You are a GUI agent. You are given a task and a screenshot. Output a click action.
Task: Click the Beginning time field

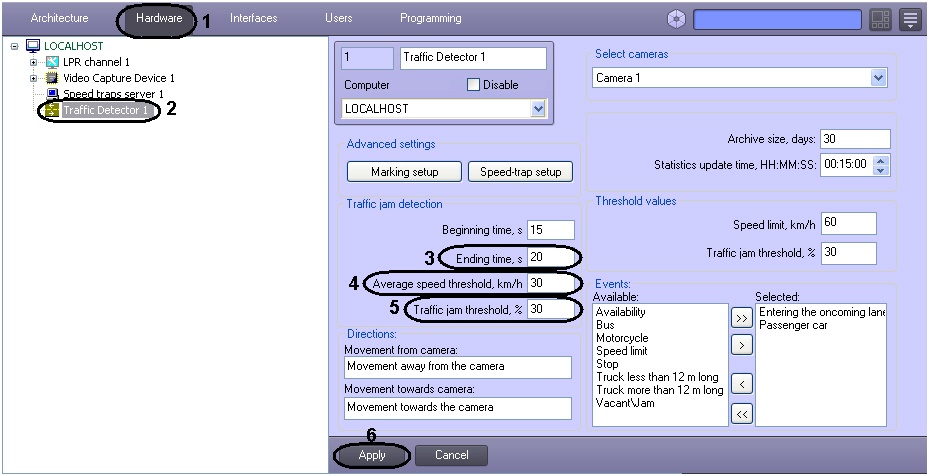[x=550, y=229]
